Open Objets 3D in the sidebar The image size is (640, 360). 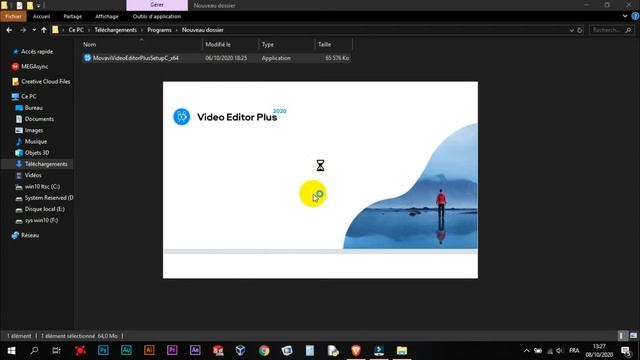[37, 153]
